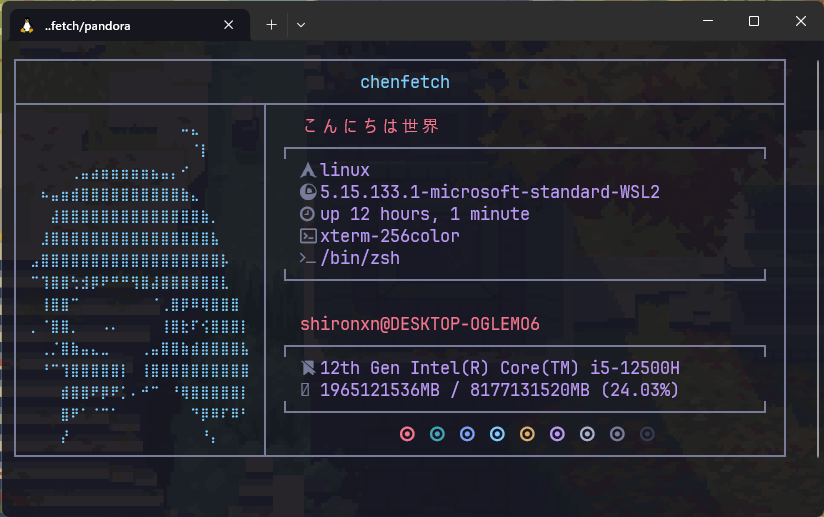Click the terminal icon beside xterm-256color
Screen dimensions: 824x517
(308, 236)
